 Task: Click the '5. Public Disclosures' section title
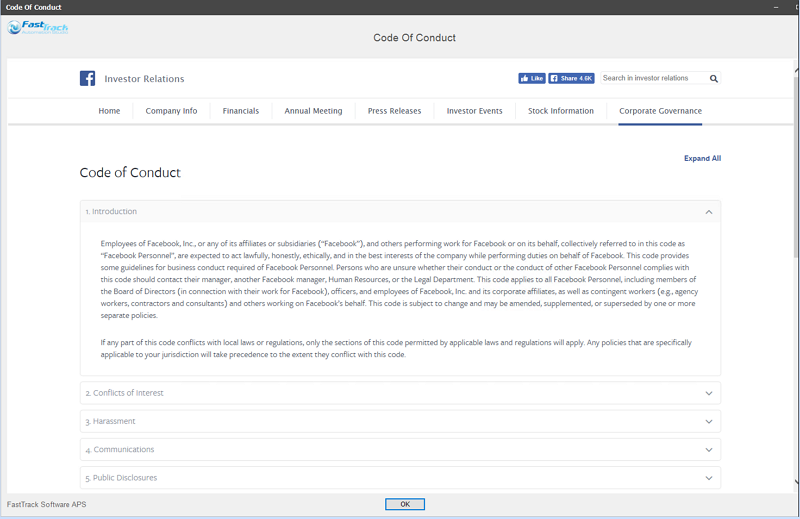pos(121,478)
